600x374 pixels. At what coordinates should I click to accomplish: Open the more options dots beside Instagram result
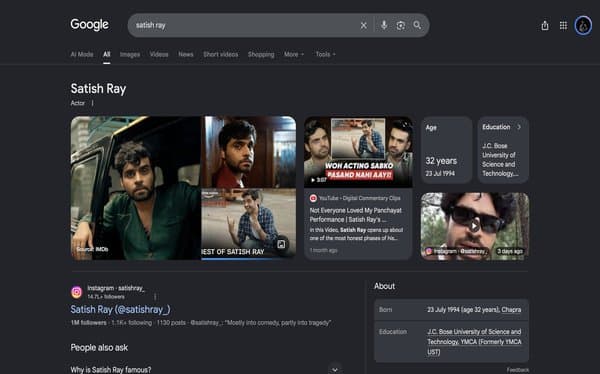[155, 297]
